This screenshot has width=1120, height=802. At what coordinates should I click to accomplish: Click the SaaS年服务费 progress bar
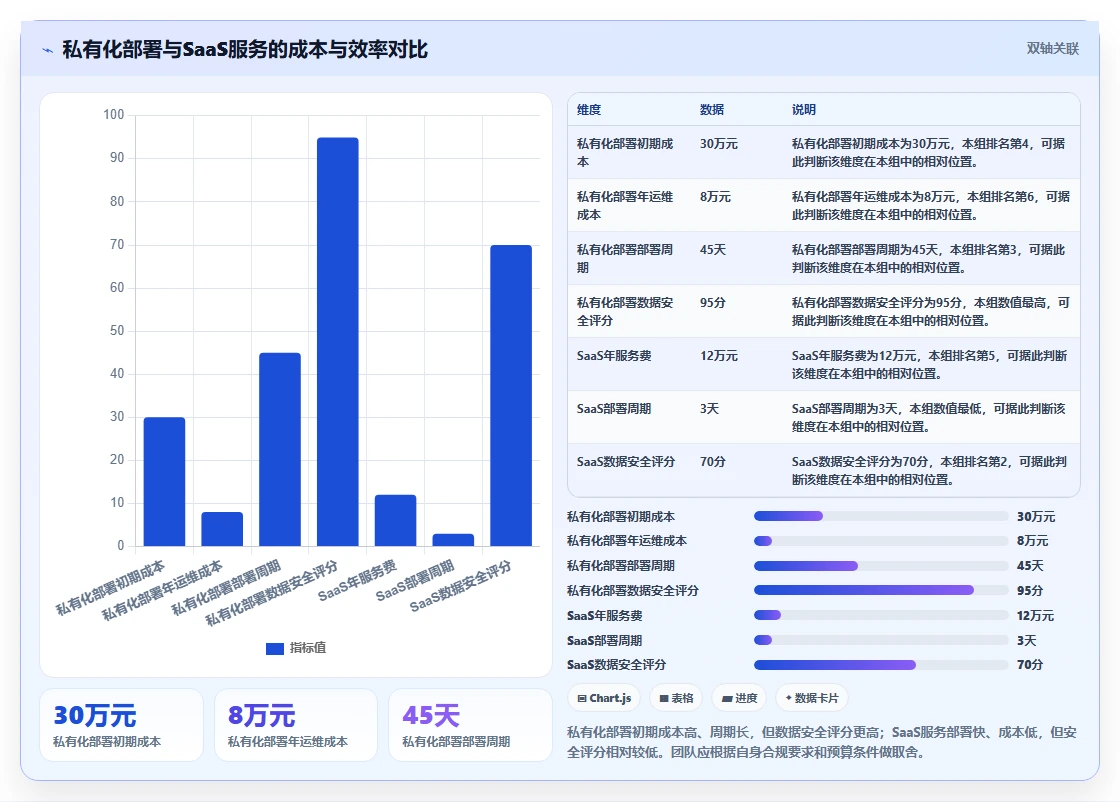coord(881,616)
